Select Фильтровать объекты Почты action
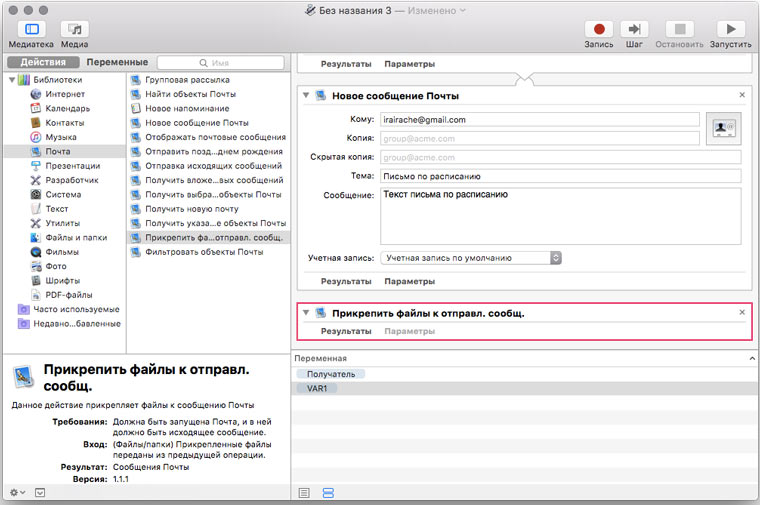Viewport: 760px width, 505px height. pyautogui.click(x=204, y=252)
